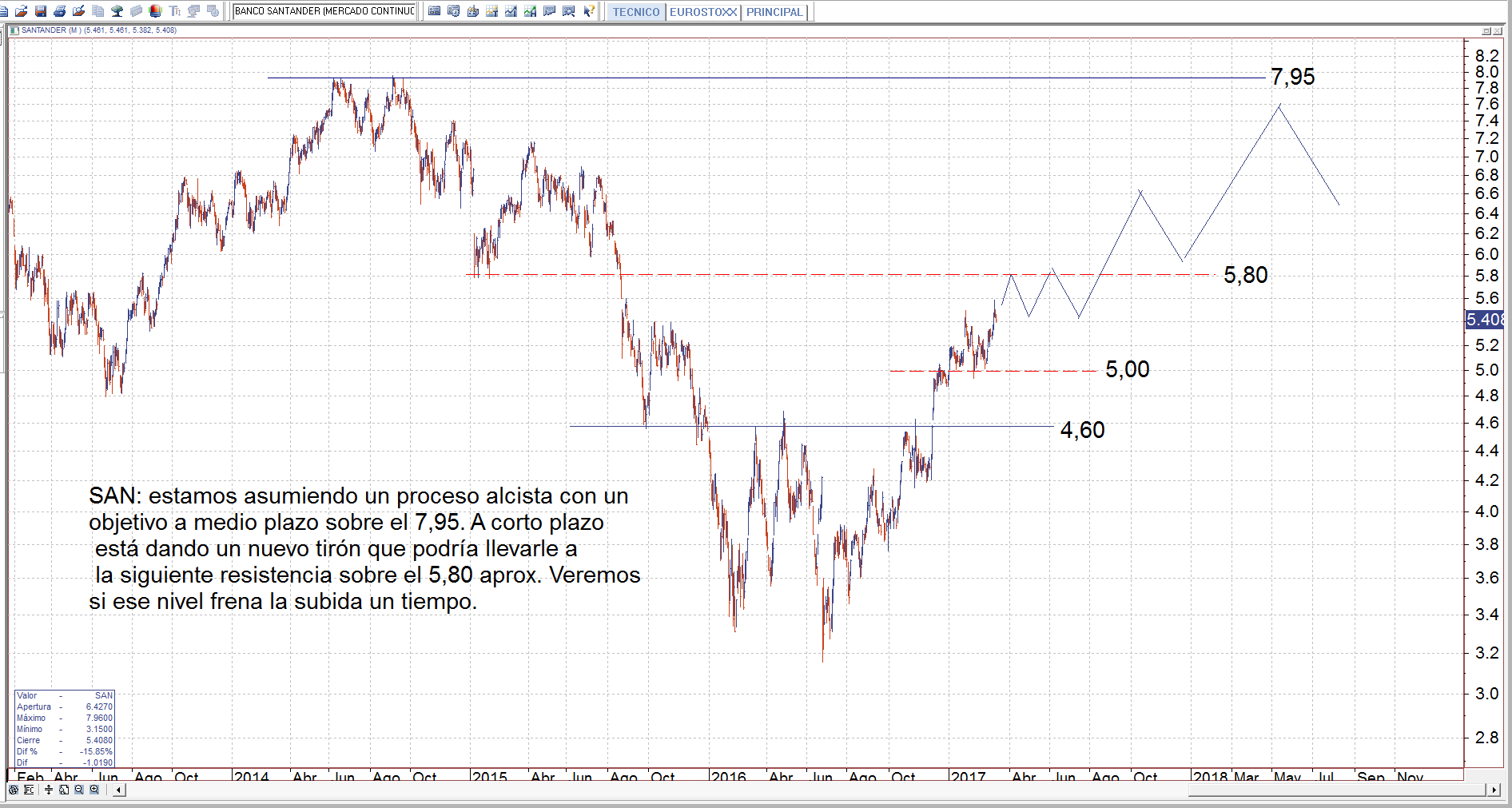Image resolution: width=1512 pixels, height=808 pixels.
Task: Click the 2014 year label on time axis
Action: coord(252,776)
